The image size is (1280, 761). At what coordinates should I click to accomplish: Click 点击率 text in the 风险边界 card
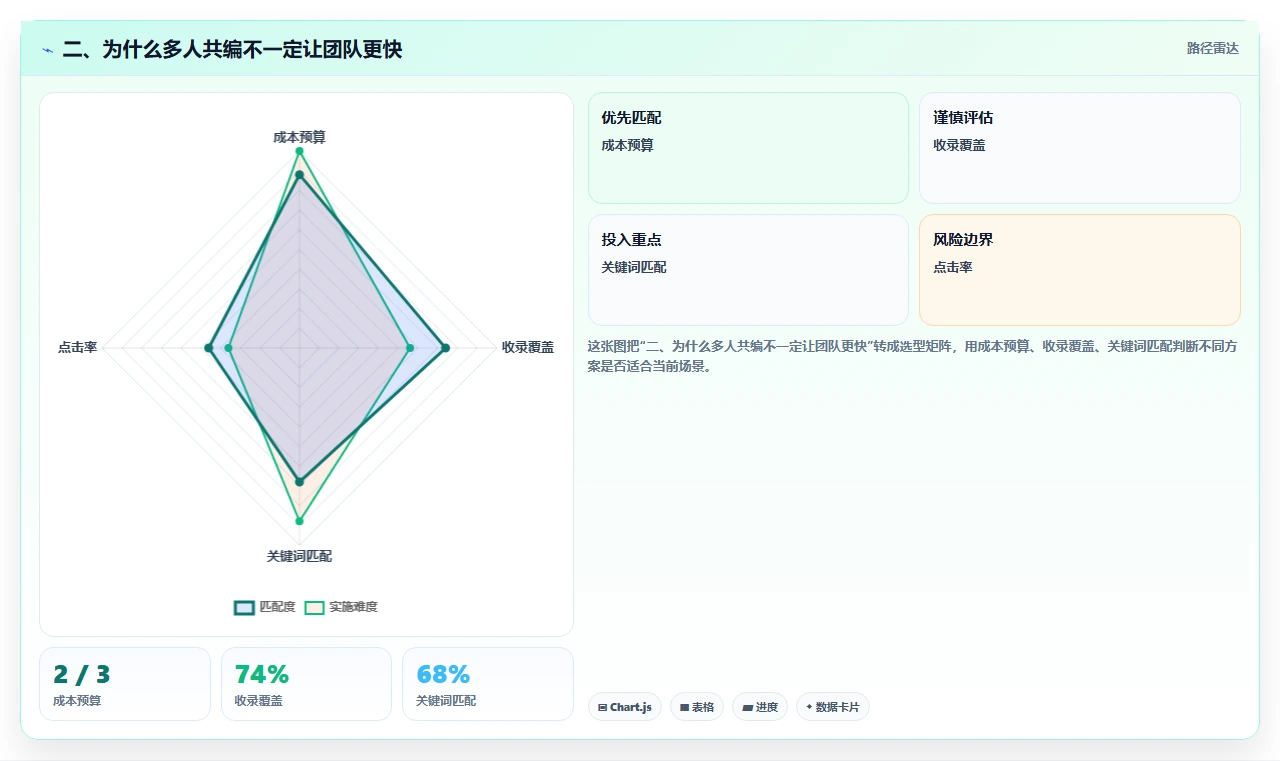click(953, 267)
